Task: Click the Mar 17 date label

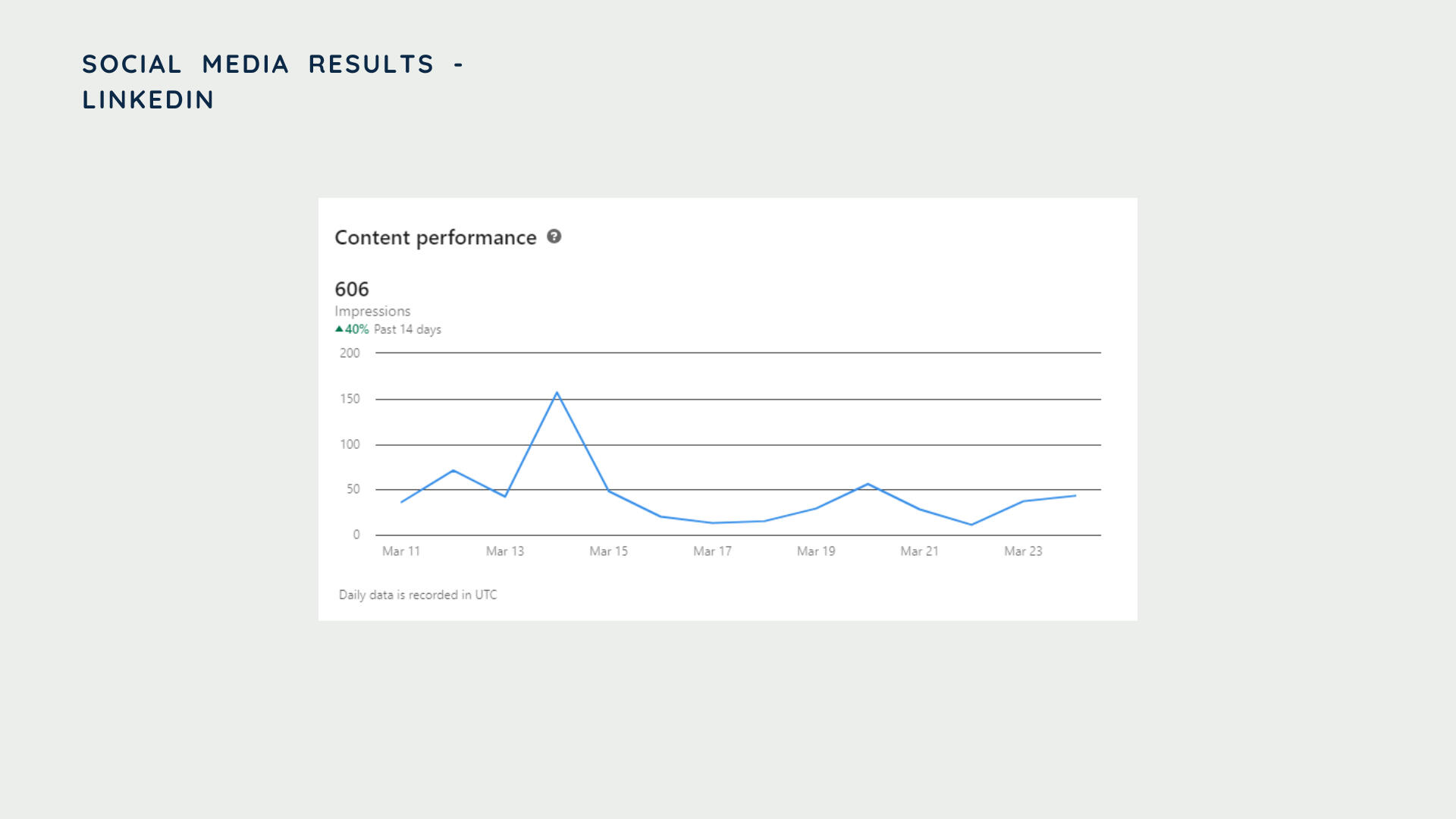Action: click(x=712, y=551)
